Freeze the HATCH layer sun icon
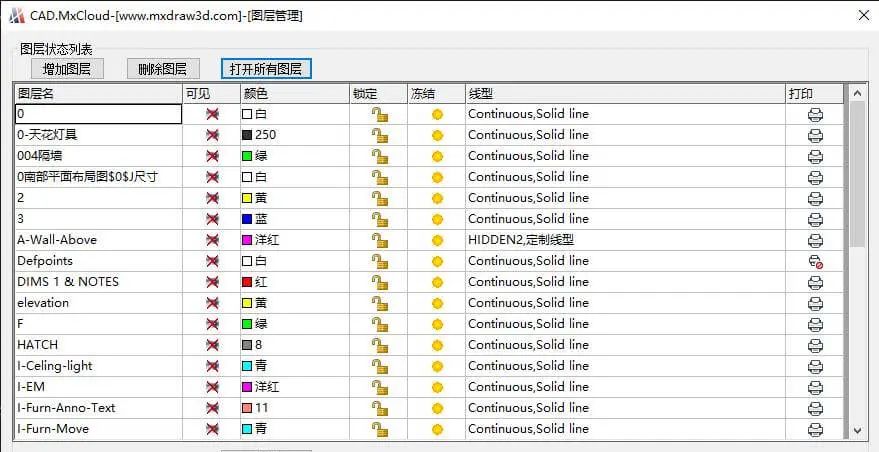This screenshot has height=452, width=879. click(x=437, y=345)
